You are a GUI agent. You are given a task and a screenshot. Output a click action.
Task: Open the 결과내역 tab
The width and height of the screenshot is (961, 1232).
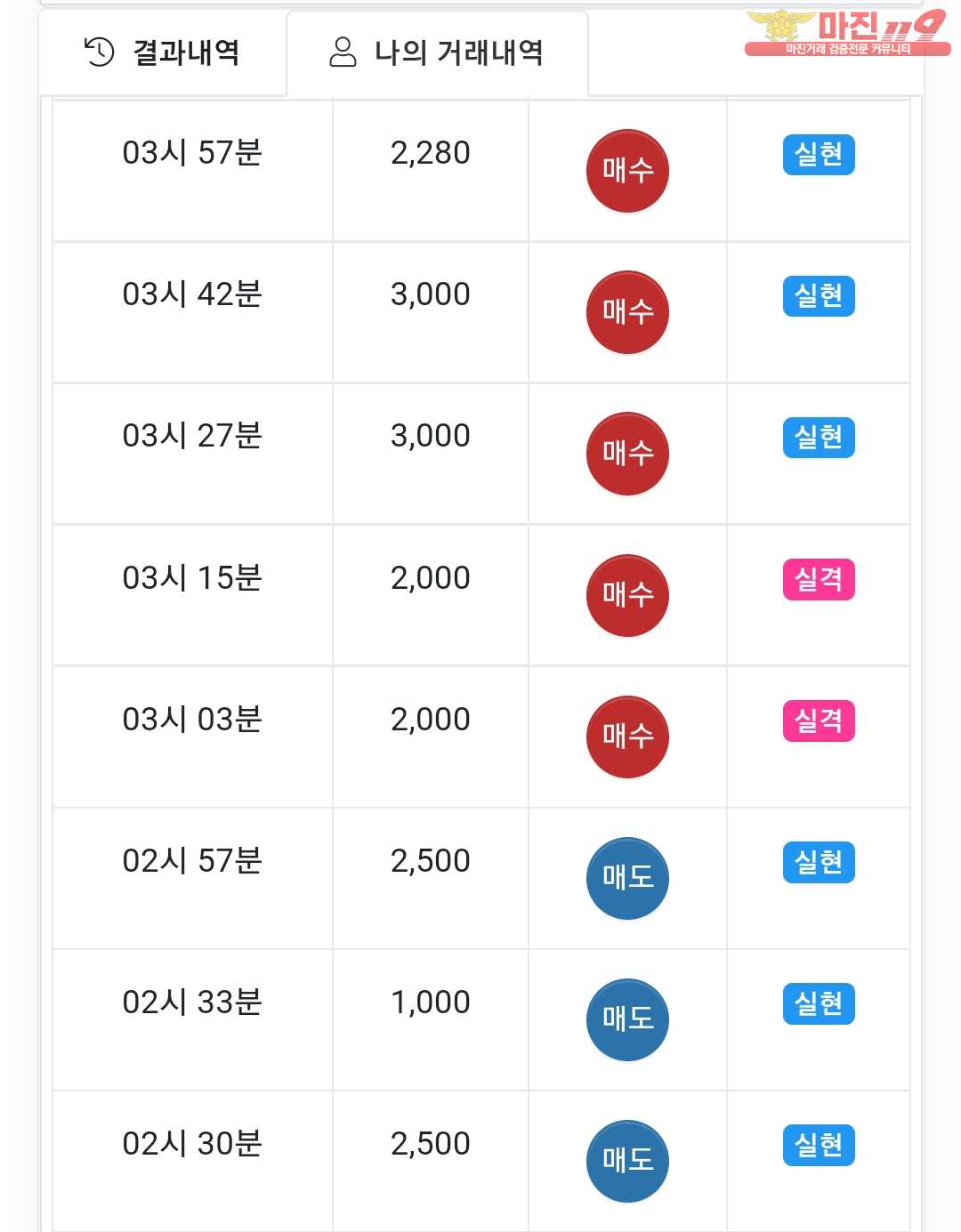[162, 52]
